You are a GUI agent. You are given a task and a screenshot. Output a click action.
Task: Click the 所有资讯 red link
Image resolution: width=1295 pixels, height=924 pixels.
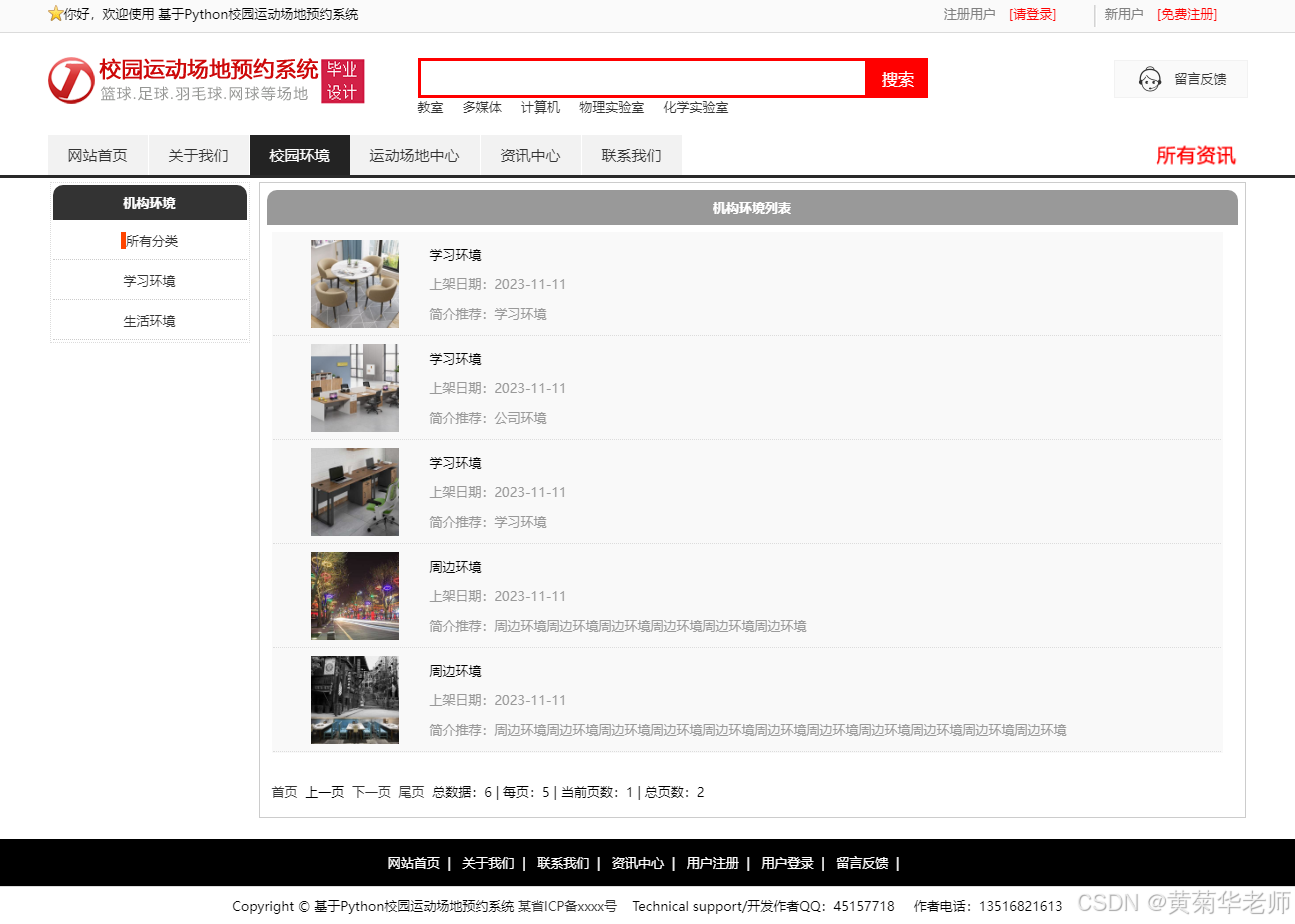tap(1196, 156)
